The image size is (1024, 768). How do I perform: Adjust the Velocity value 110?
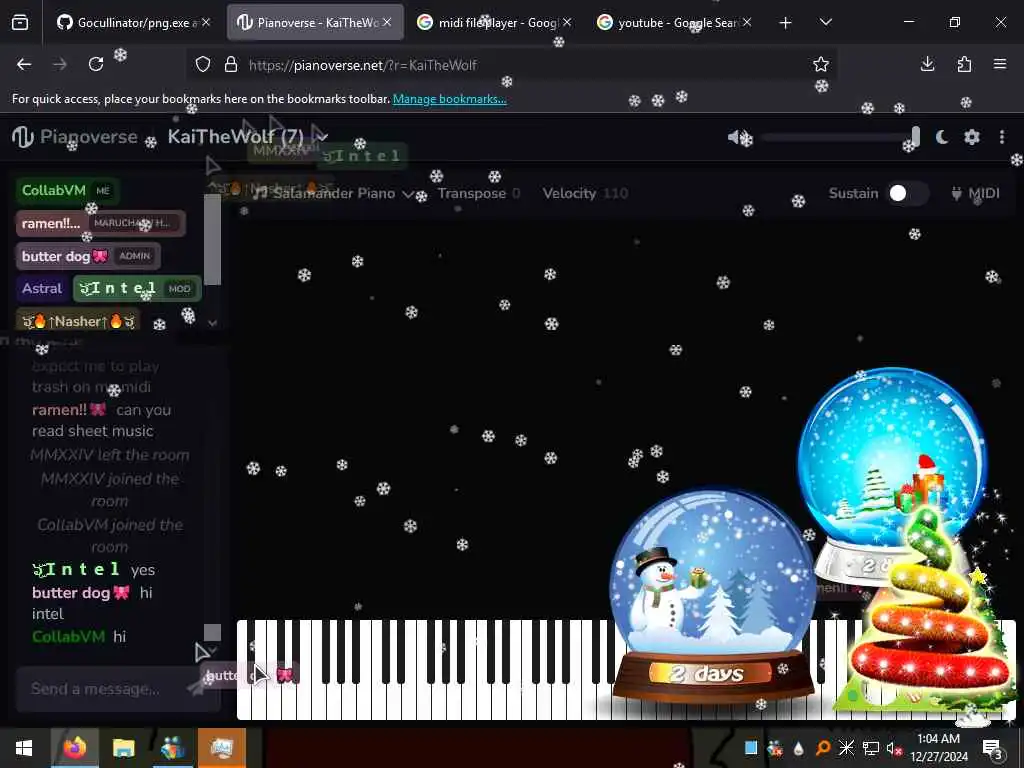(585, 193)
